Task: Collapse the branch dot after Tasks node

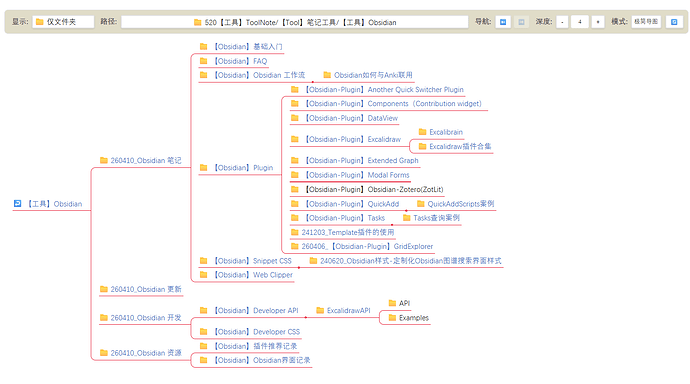Action: [x=392, y=225]
